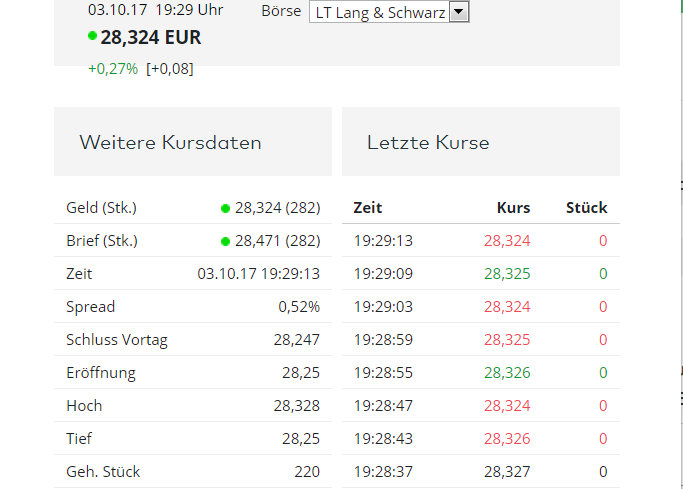Click the Zeit column header
The height and width of the screenshot is (489, 683).
pos(368,208)
